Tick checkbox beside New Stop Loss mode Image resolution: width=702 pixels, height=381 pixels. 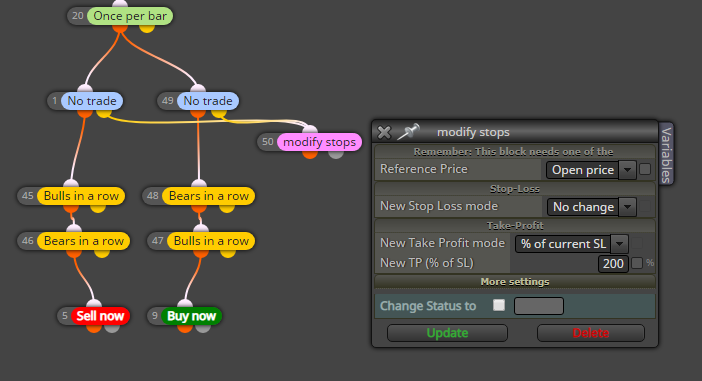(645, 206)
